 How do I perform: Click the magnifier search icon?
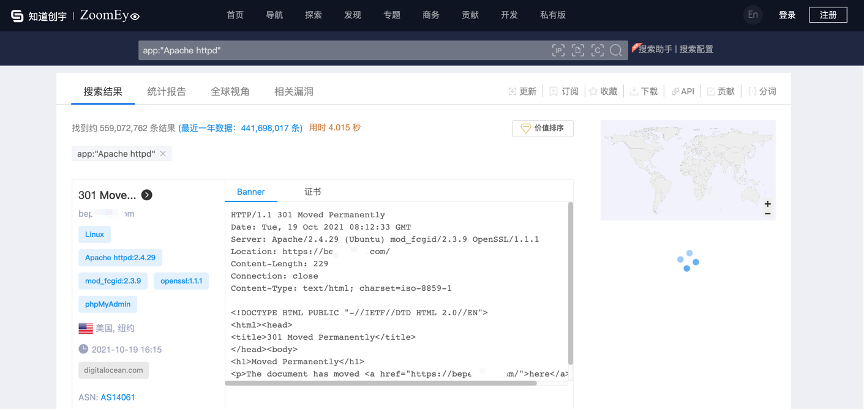[616, 50]
